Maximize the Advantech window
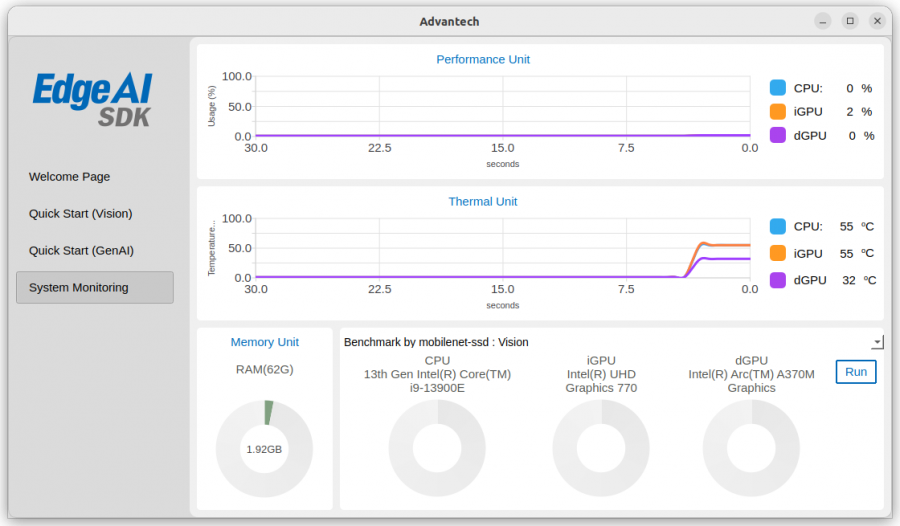The image size is (900, 526). (850, 21)
